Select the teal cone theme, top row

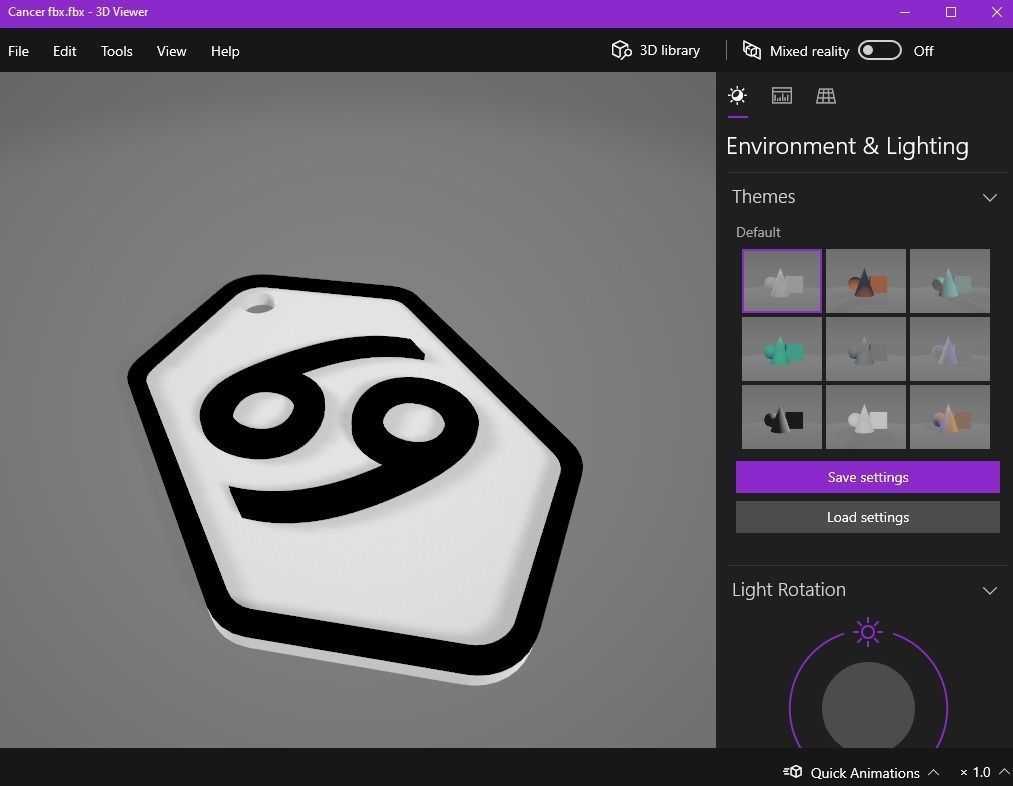click(x=950, y=281)
